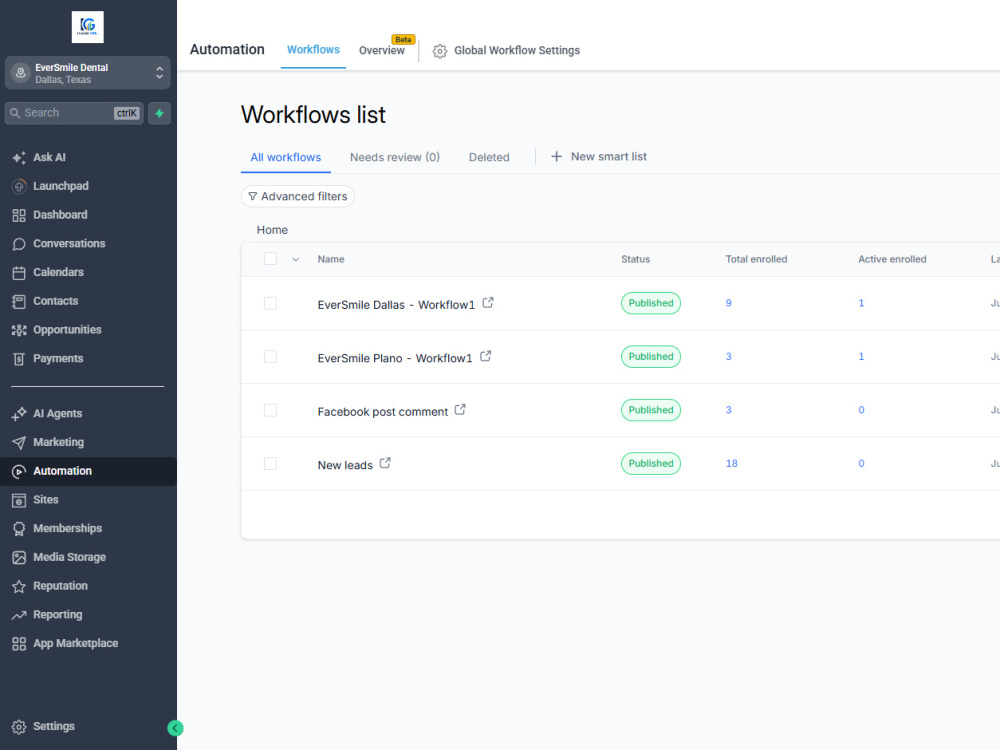Image resolution: width=1000 pixels, height=750 pixels.
Task: Click the Search input in sidebar
Action: [74, 114]
